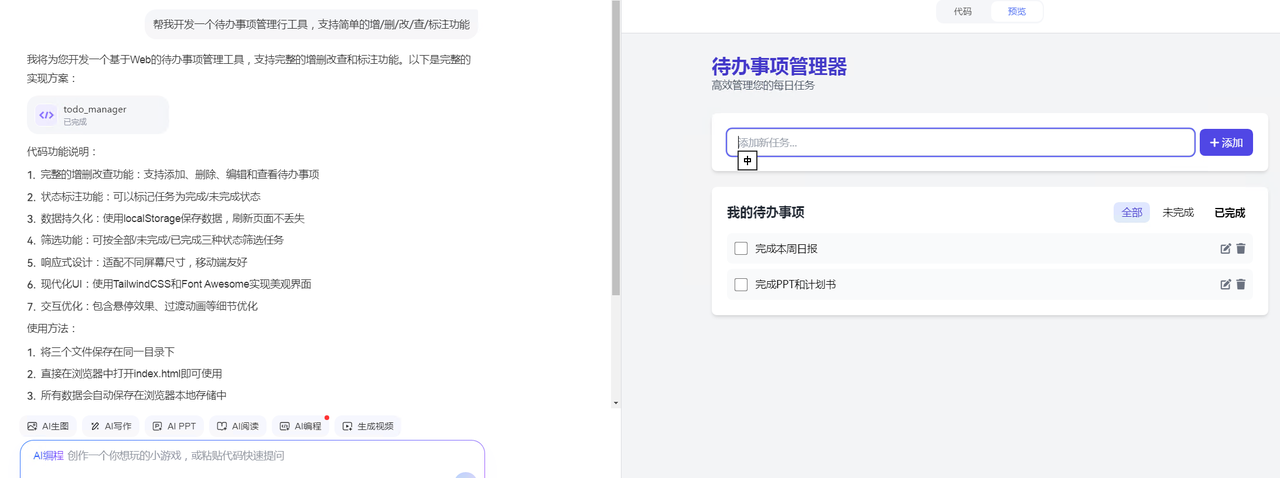The height and width of the screenshot is (478, 1280).
Task: Open the AI阅读 tool
Action: (238, 426)
